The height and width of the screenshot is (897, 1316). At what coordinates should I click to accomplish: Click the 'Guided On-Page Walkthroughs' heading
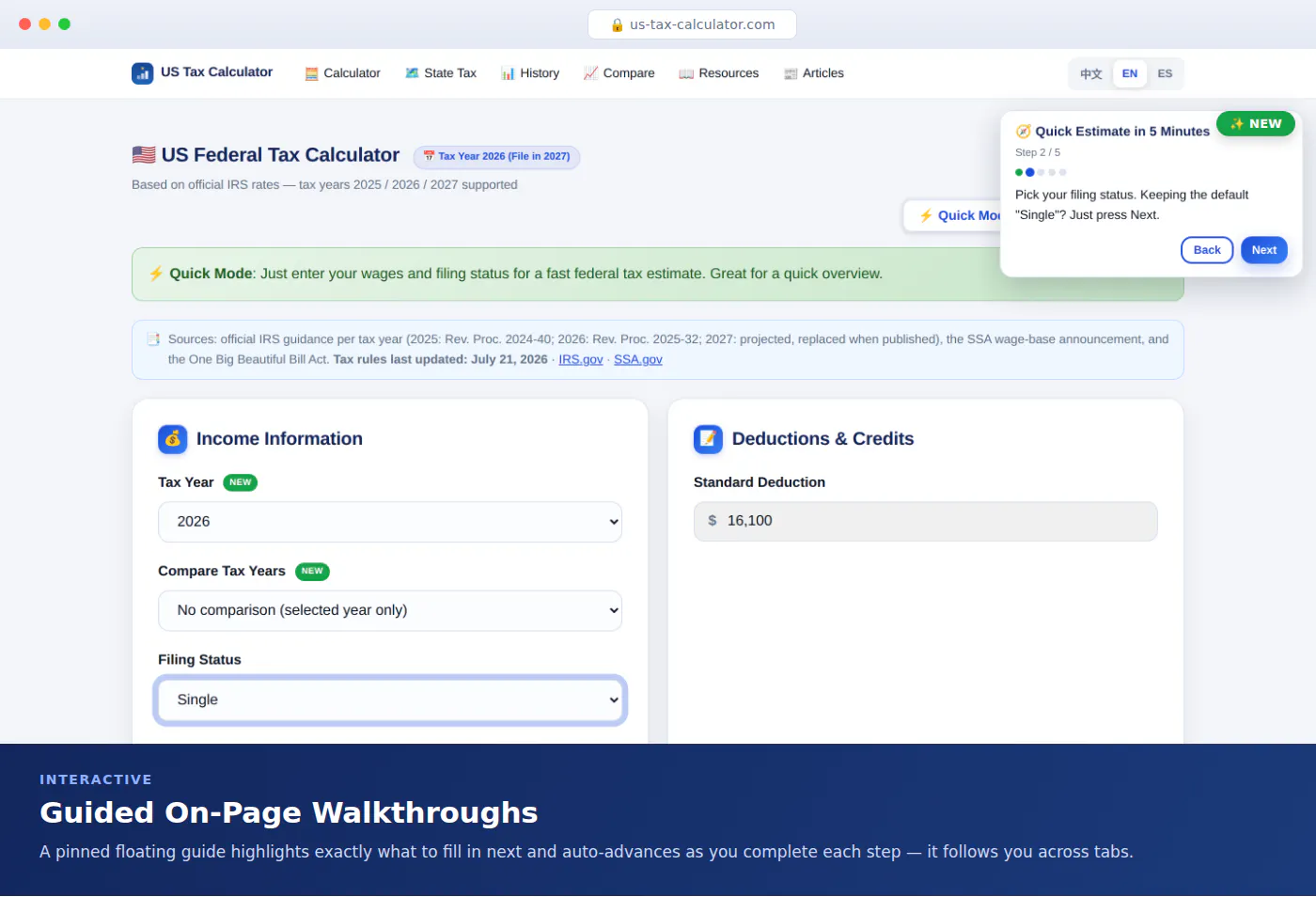(x=289, y=812)
